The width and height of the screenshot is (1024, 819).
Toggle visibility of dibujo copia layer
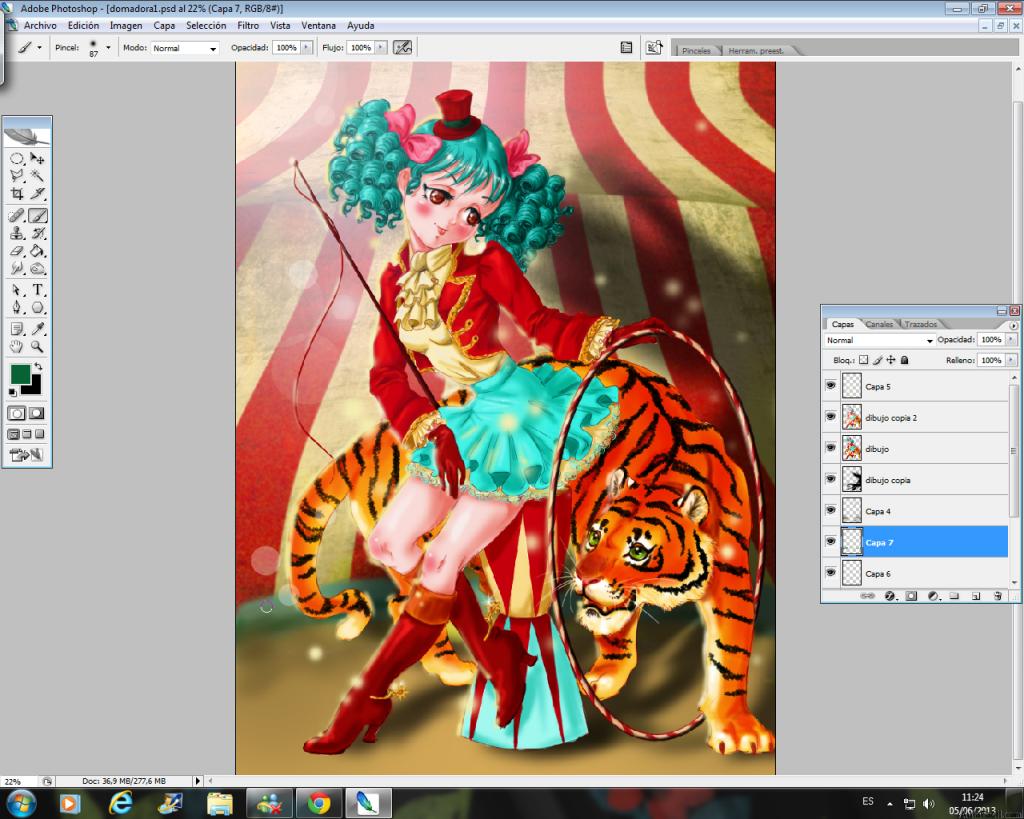[831, 479]
